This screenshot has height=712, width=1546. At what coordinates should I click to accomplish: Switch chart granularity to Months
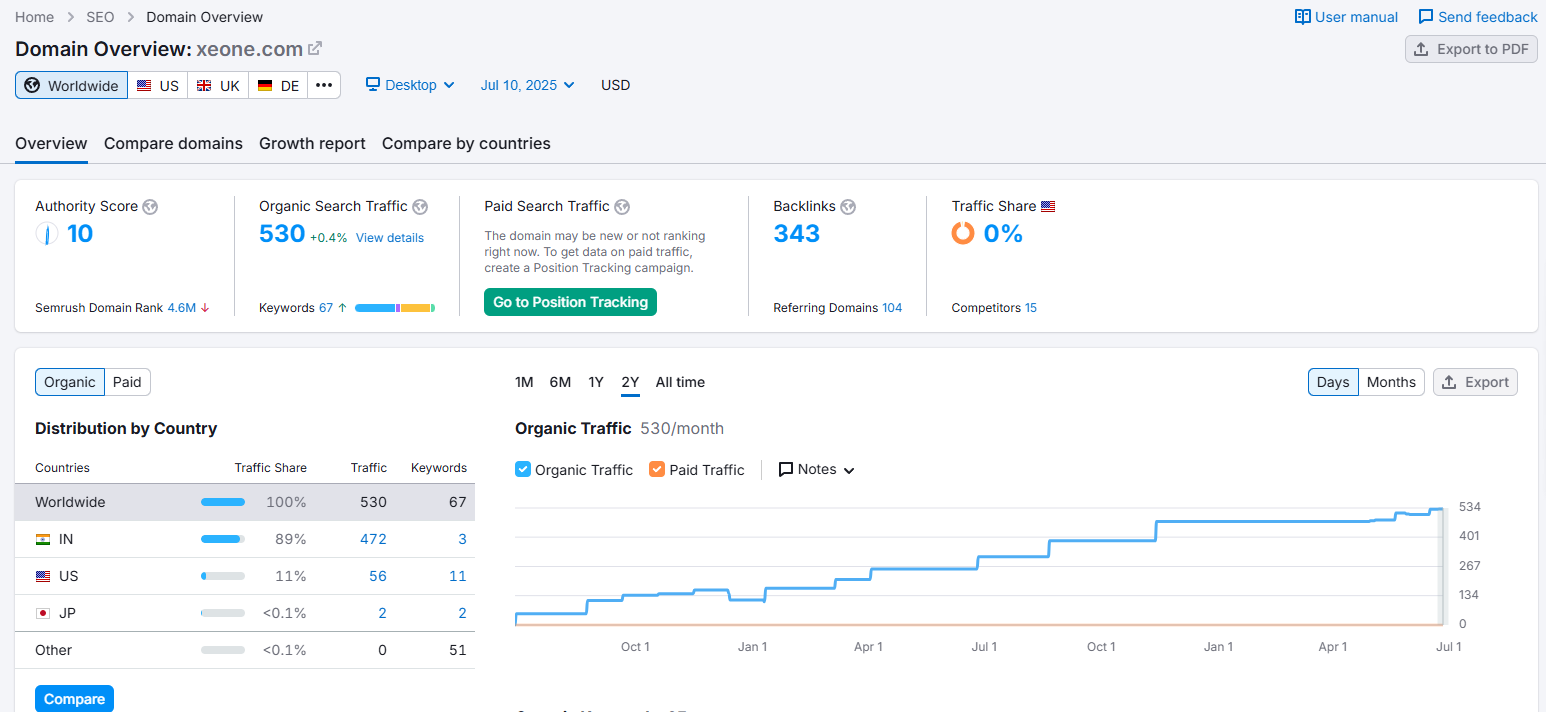1391,382
